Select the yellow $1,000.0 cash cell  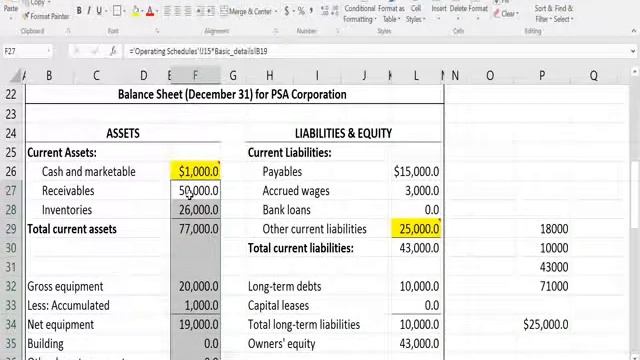pyautogui.click(x=196, y=171)
